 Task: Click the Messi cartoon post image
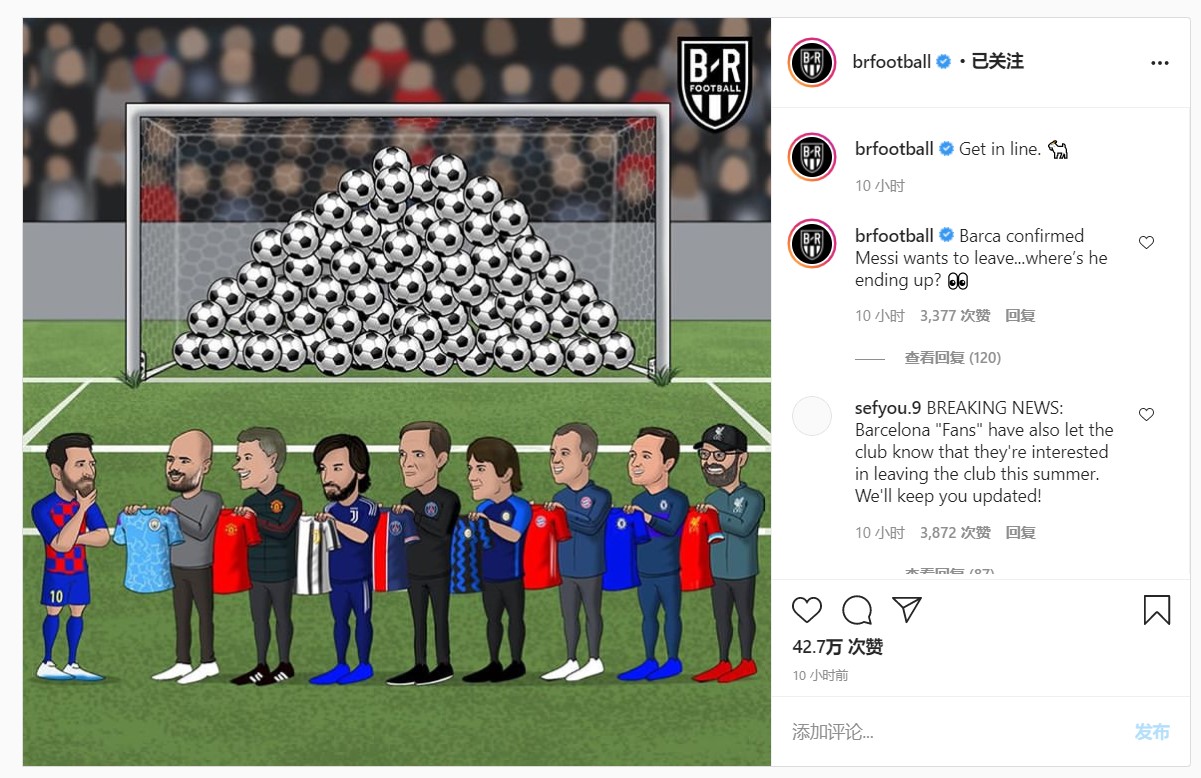397,392
